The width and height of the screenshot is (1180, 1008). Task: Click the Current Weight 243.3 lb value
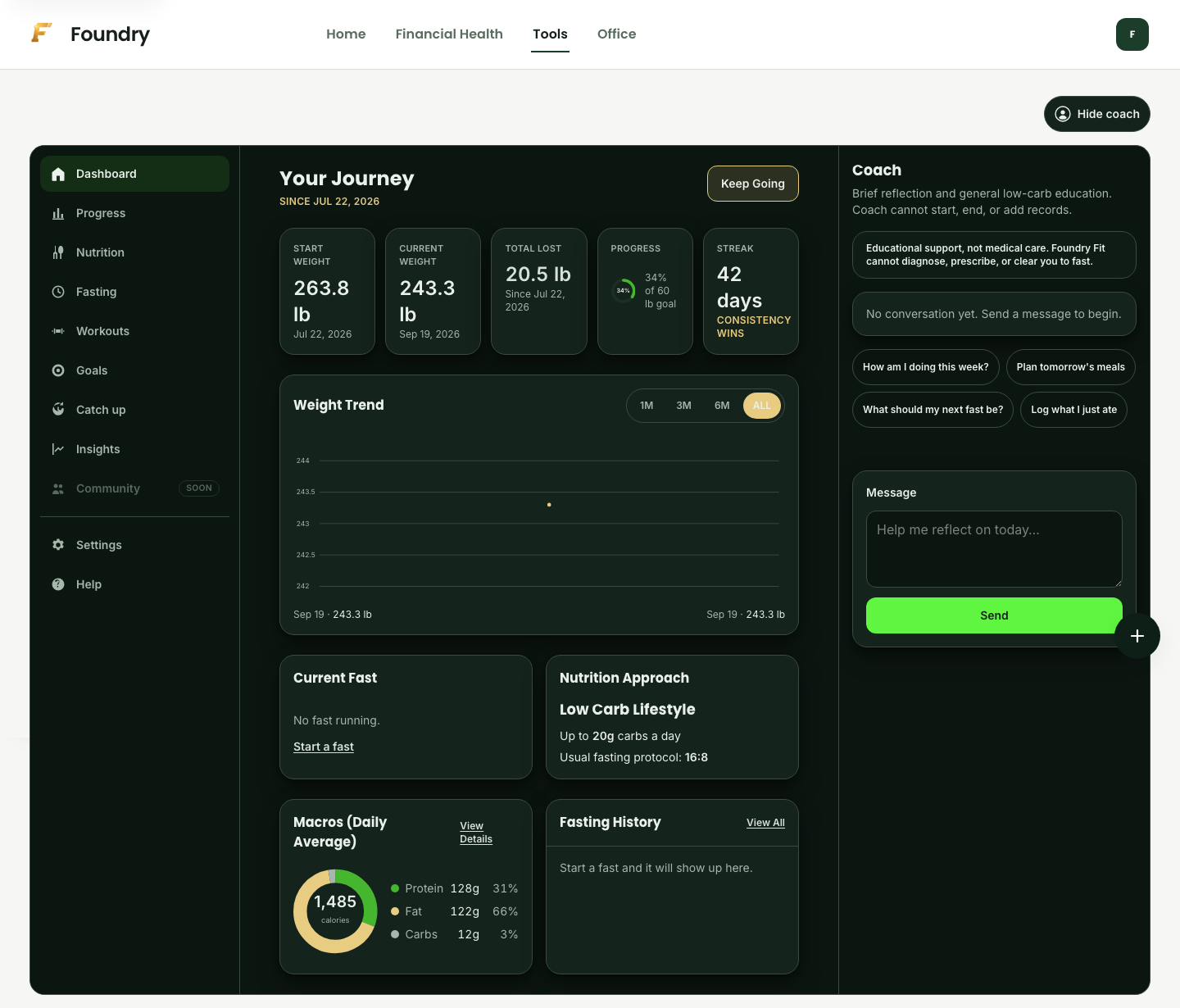(427, 301)
